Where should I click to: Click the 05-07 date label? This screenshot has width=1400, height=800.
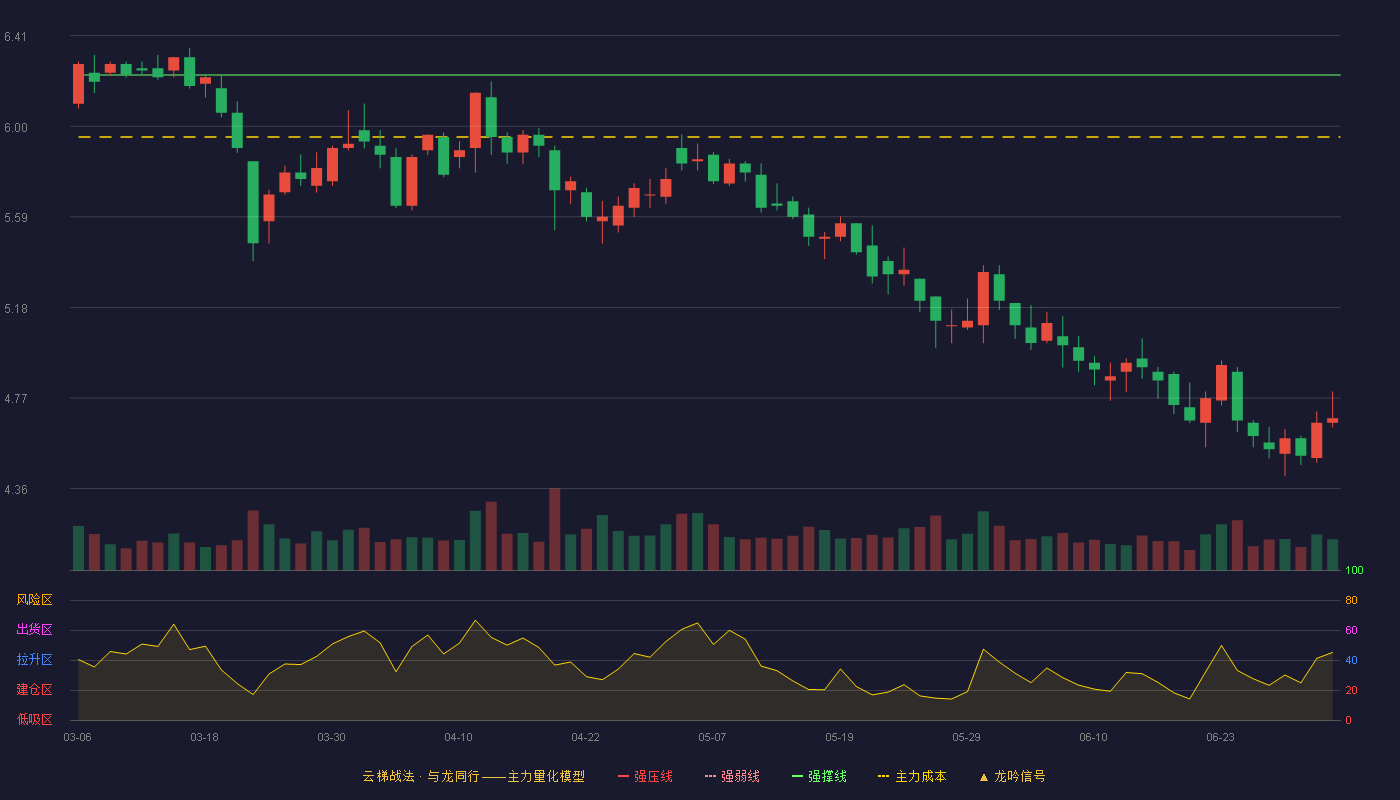pyautogui.click(x=712, y=737)
